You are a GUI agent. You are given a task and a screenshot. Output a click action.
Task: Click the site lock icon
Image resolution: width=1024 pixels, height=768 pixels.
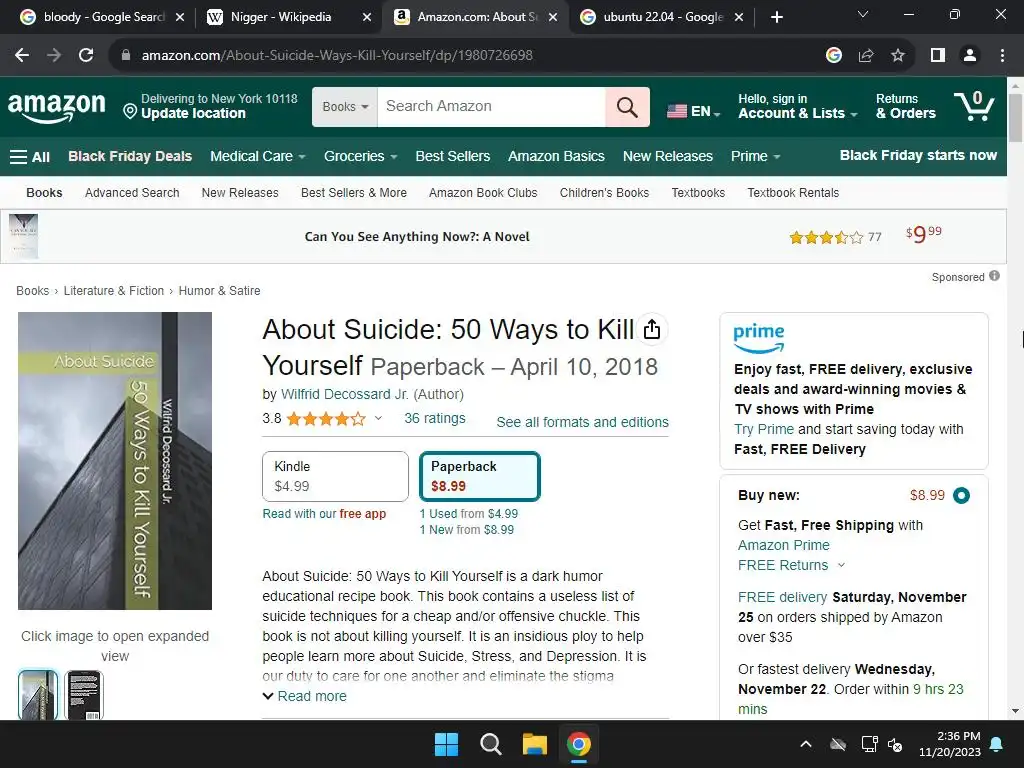[x=126, y=56]
